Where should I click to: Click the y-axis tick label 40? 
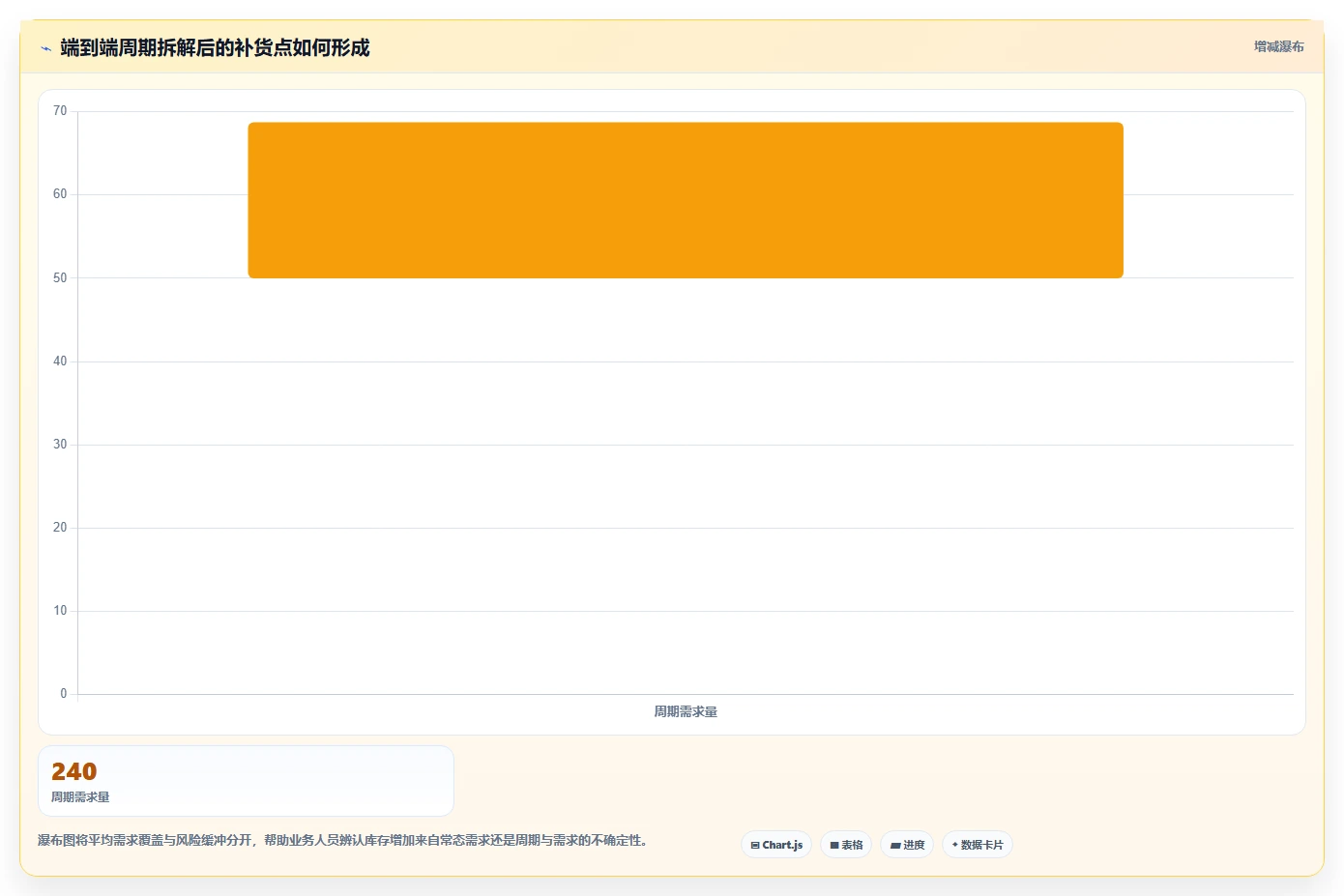pyautogui.click(x=60, y=361)
